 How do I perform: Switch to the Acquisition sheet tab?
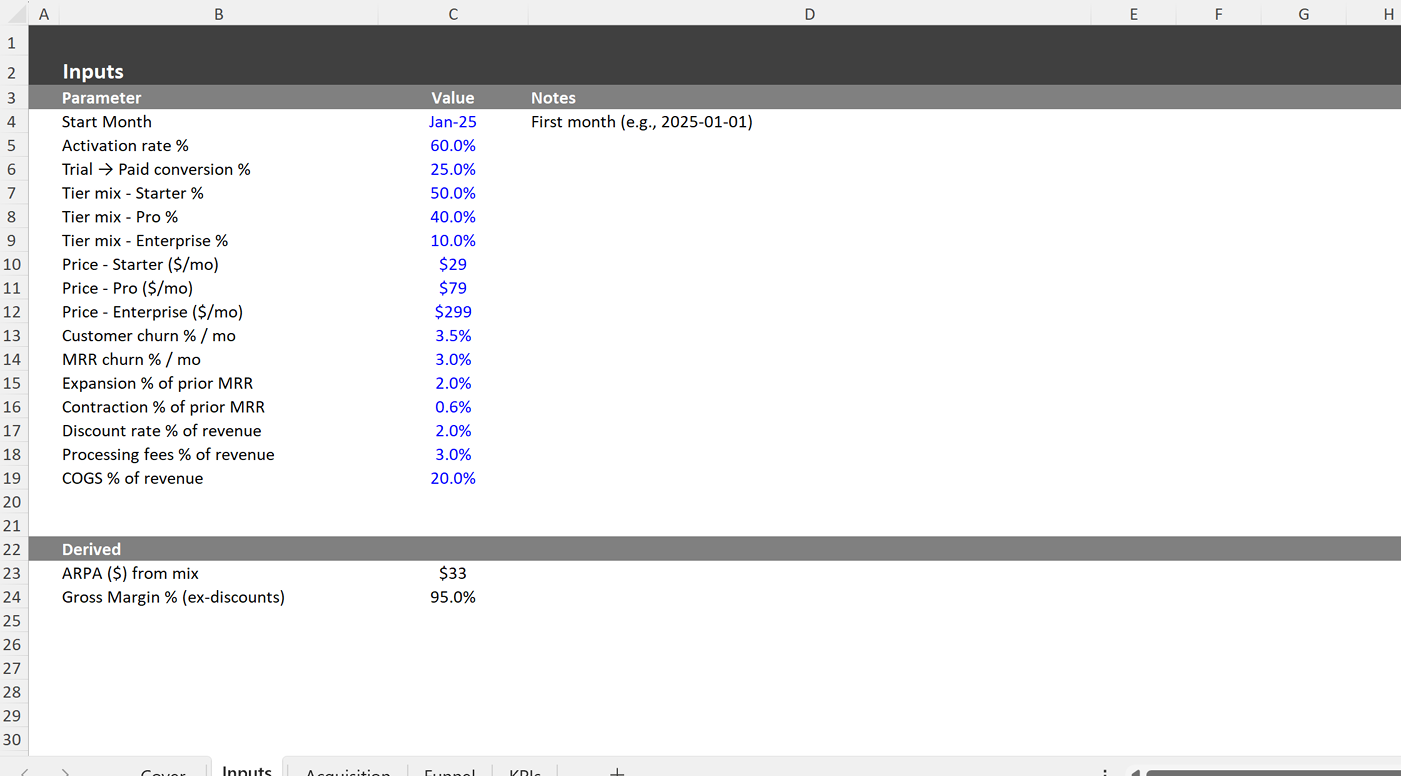click(348, 771)
